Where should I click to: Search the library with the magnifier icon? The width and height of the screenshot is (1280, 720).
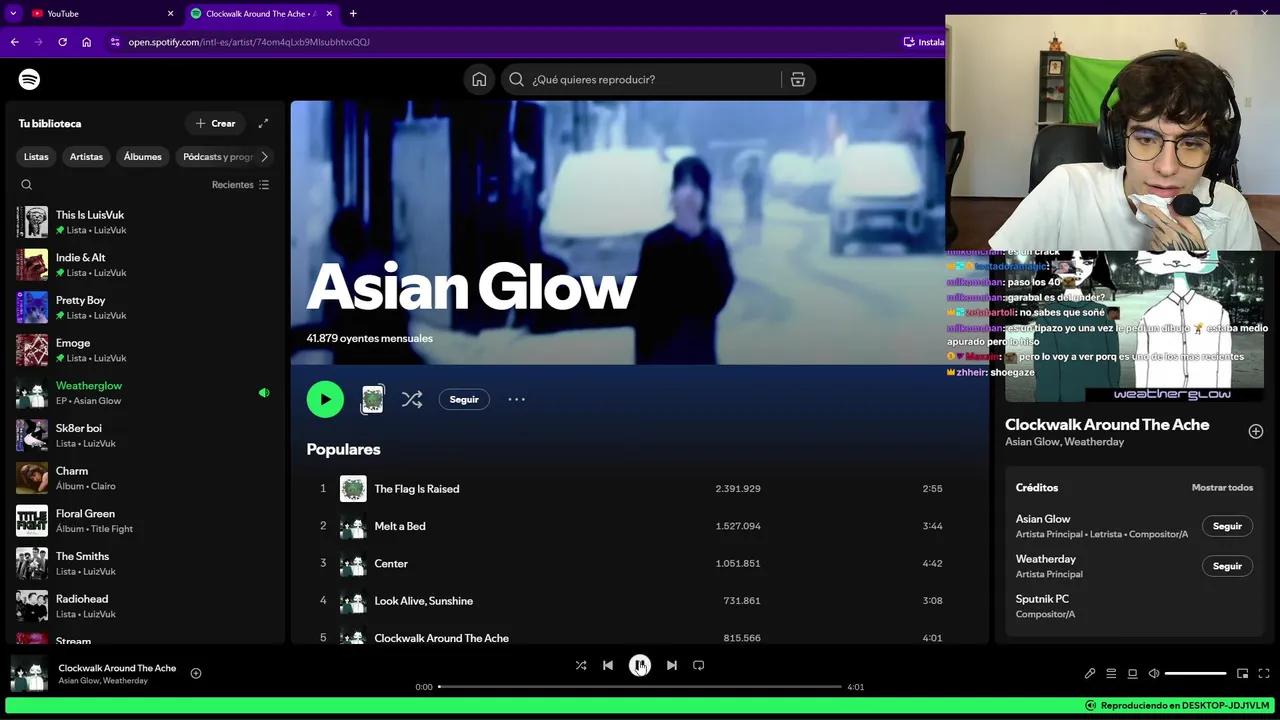[27, 185]
